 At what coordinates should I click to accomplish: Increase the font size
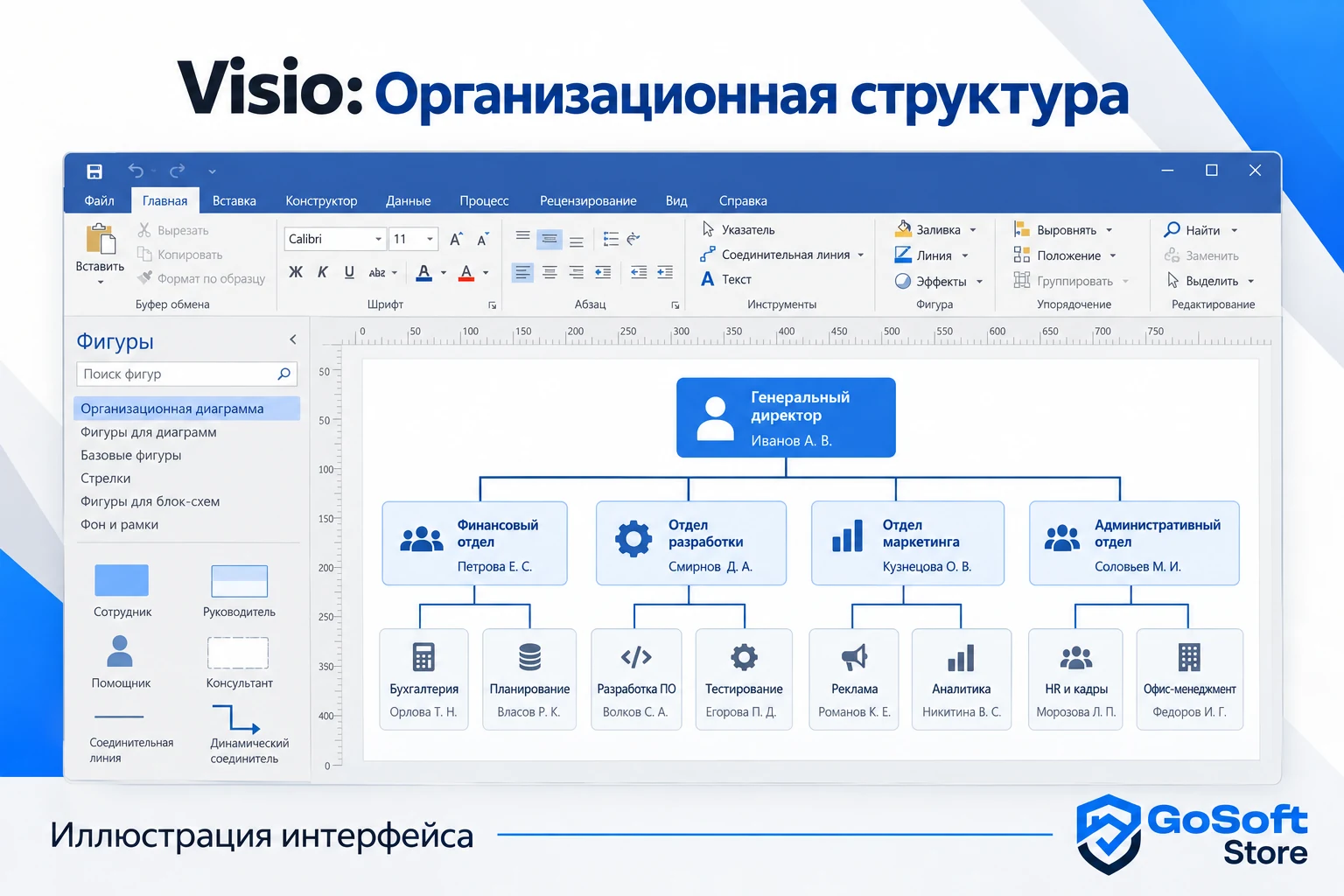[x=456, y=239]
